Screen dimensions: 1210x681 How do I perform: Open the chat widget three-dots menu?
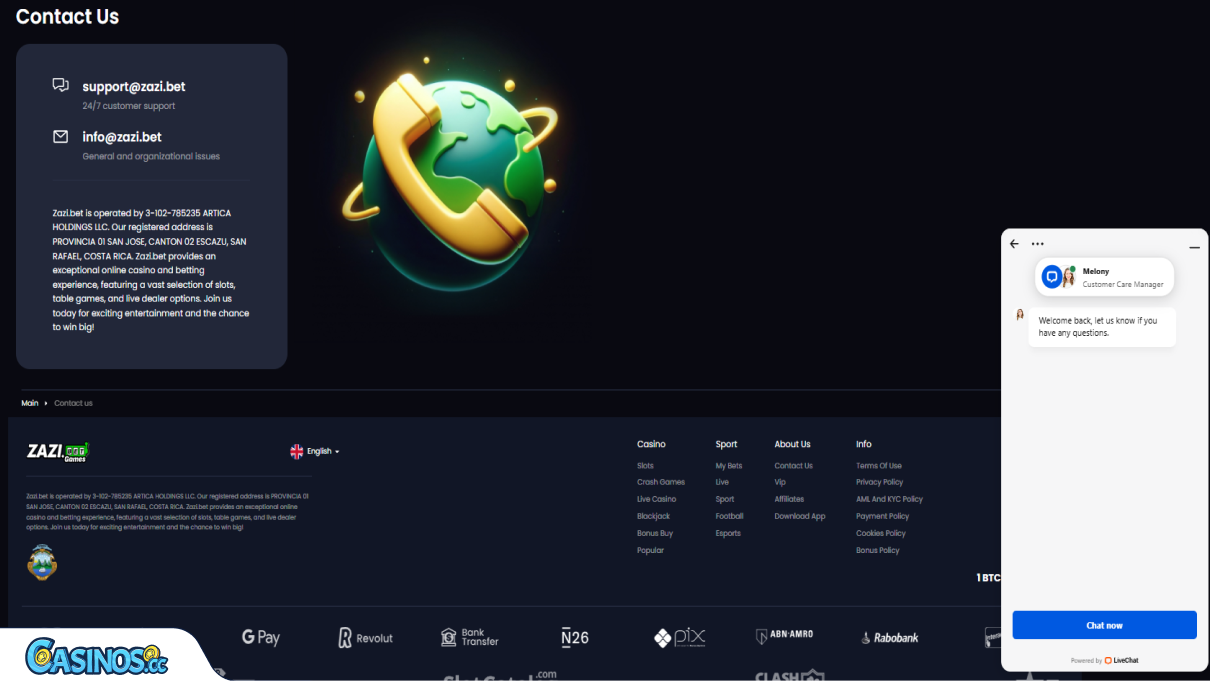point(1038,244)
